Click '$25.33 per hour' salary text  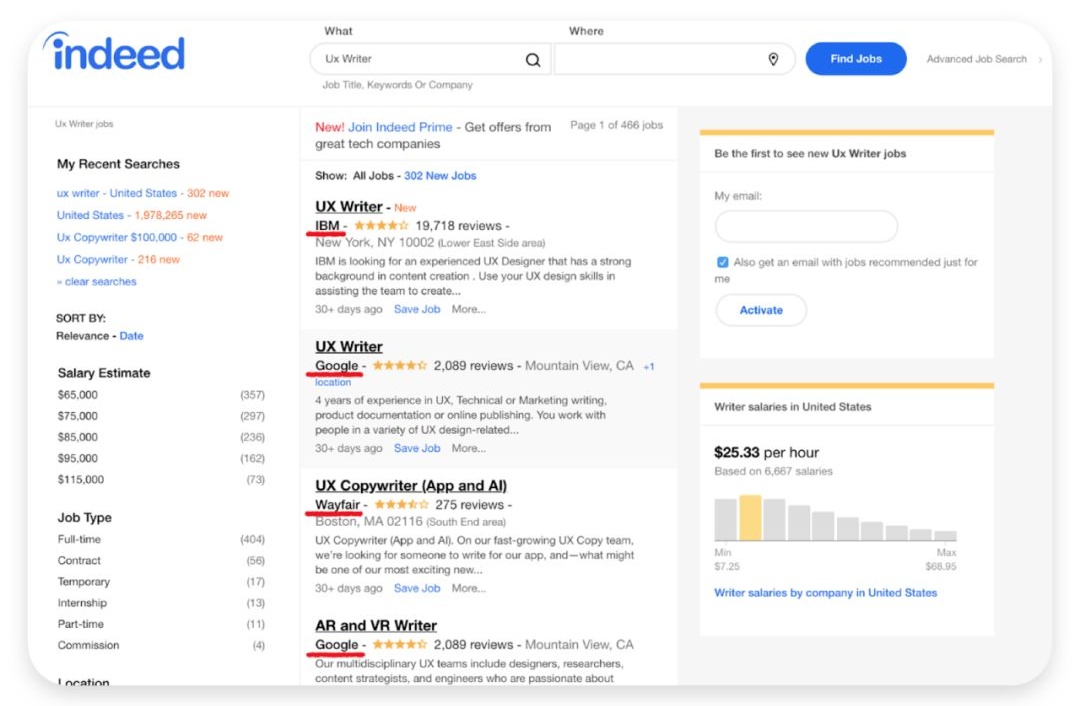[x=767, y=453]
